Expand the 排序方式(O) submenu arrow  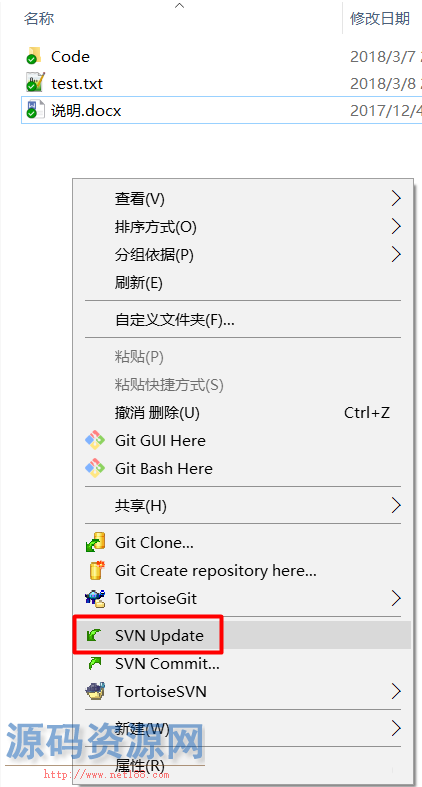[x=396, y=227]
